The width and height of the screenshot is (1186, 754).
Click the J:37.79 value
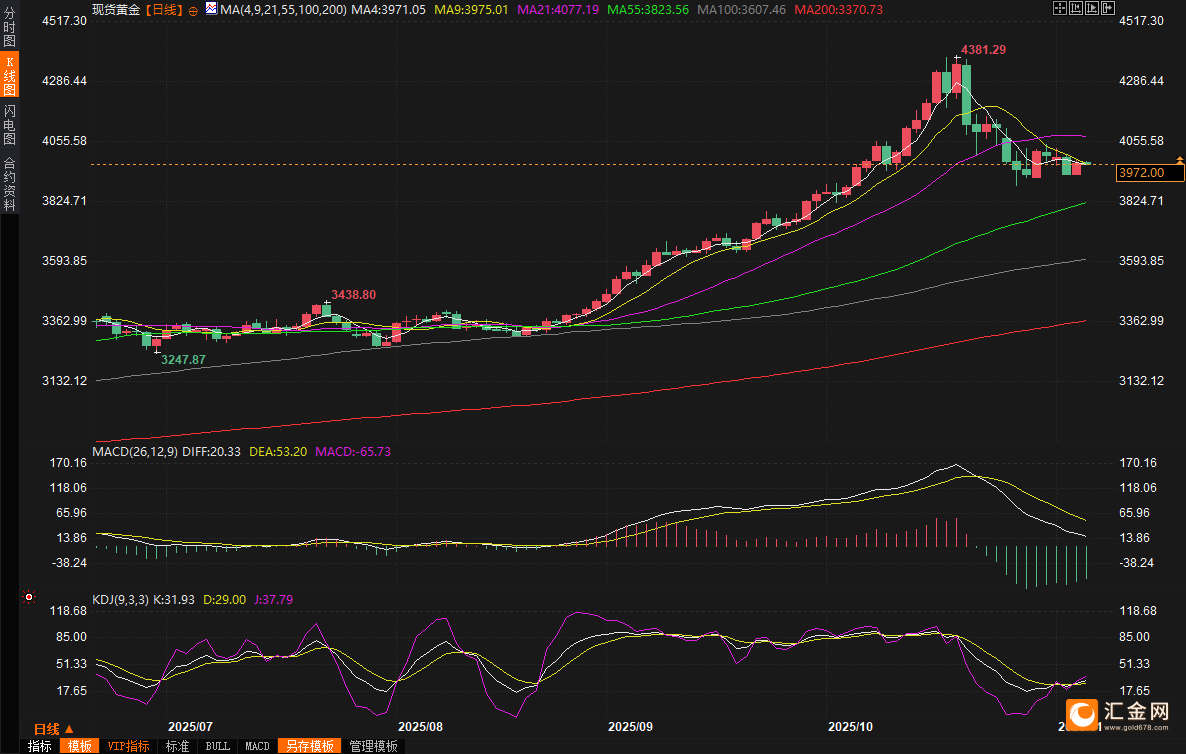(x=274, y=600)
